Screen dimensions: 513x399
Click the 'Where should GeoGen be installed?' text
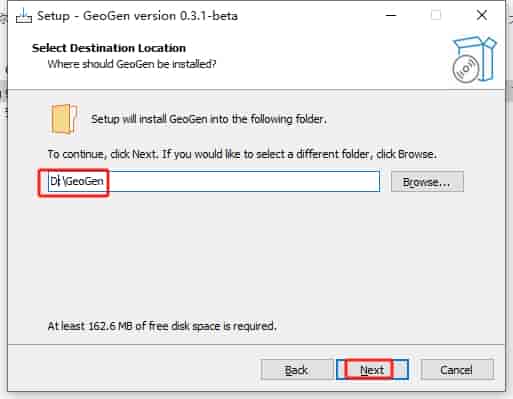click(132, 64)
